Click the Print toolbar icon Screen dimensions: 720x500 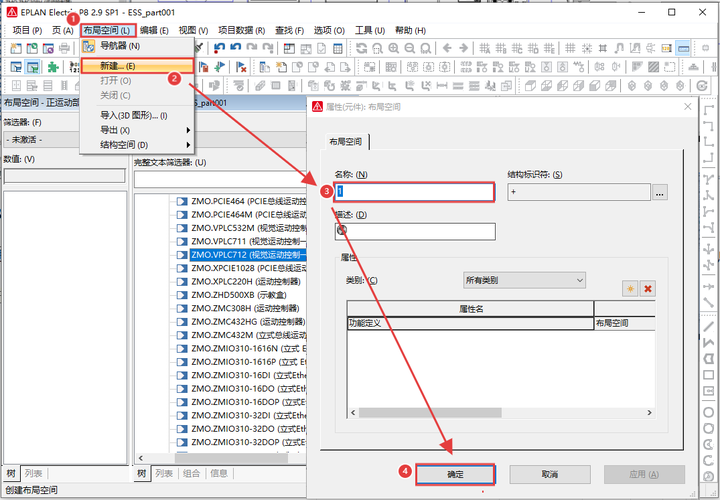pos(64,48)
